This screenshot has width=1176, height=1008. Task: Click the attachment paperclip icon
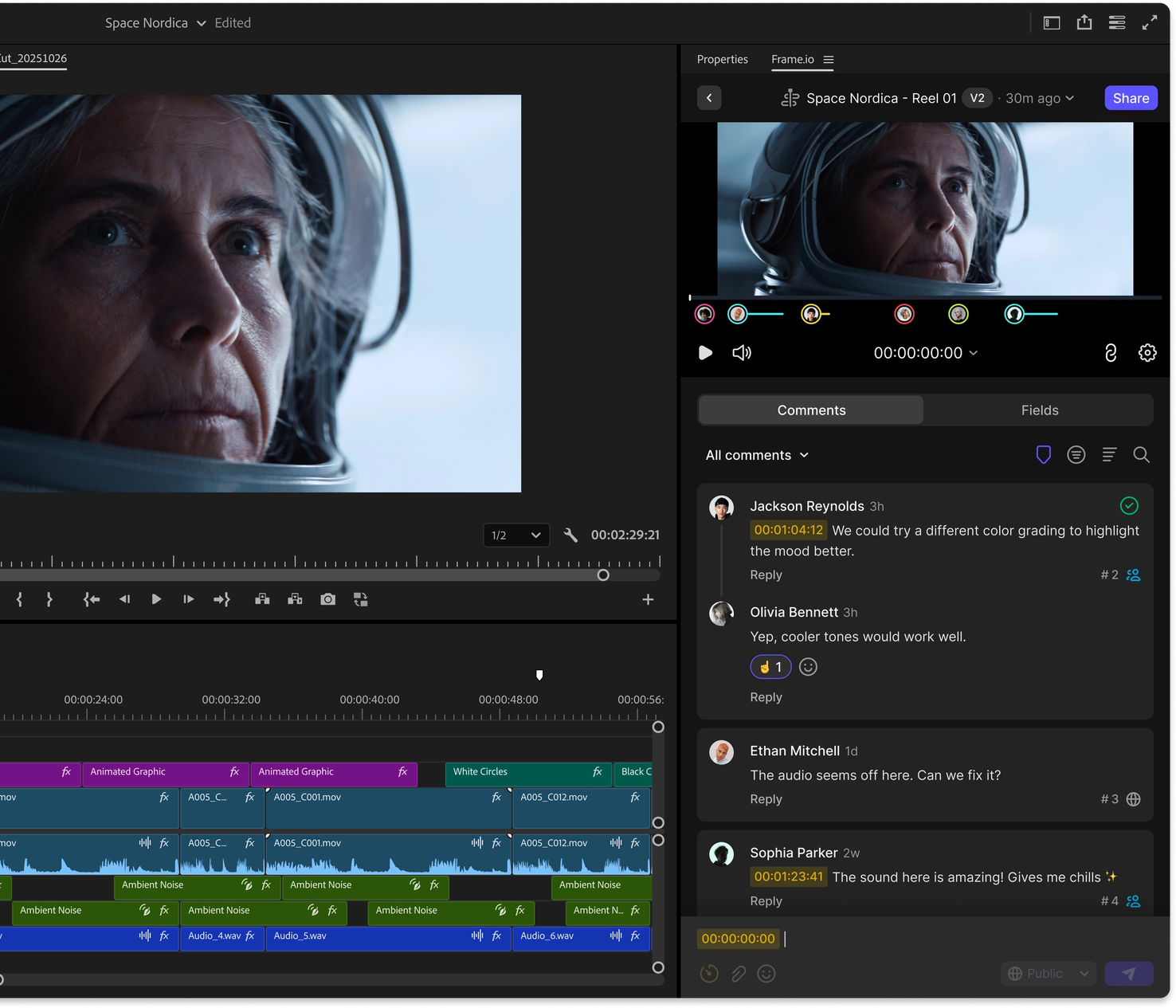click(x=739, y=974)
